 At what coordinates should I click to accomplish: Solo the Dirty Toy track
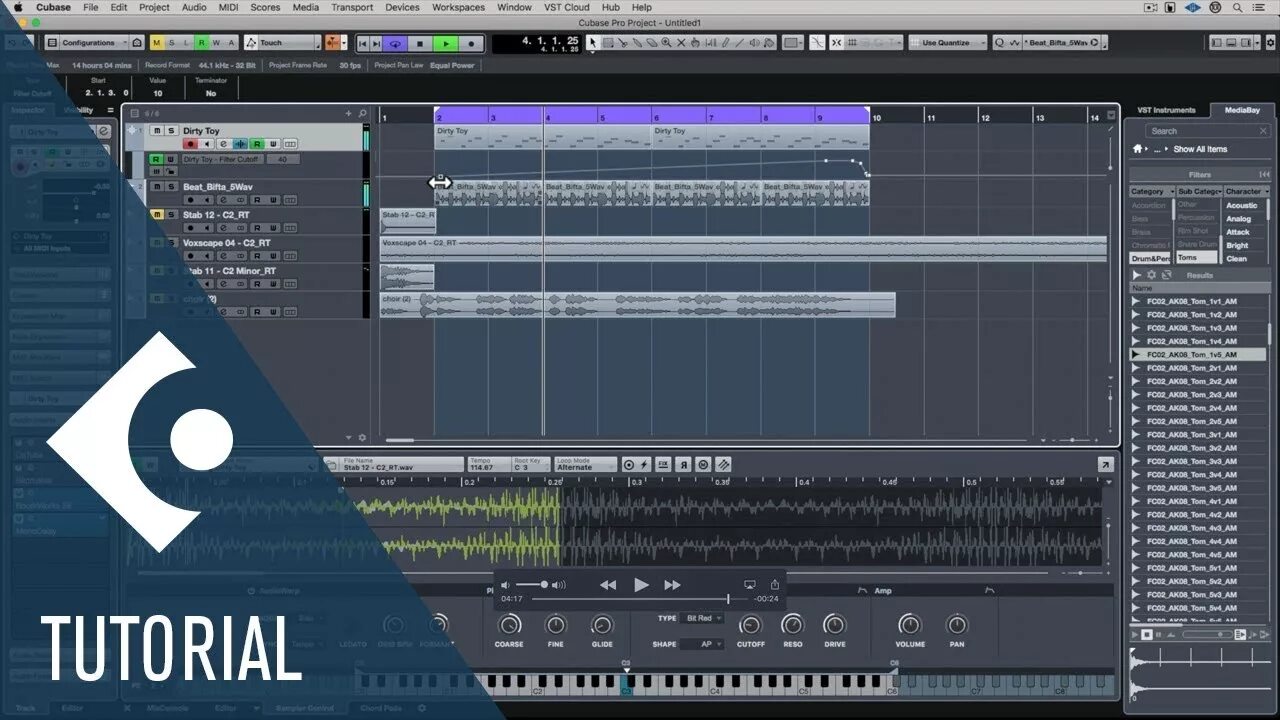click(x=171, y=131)
